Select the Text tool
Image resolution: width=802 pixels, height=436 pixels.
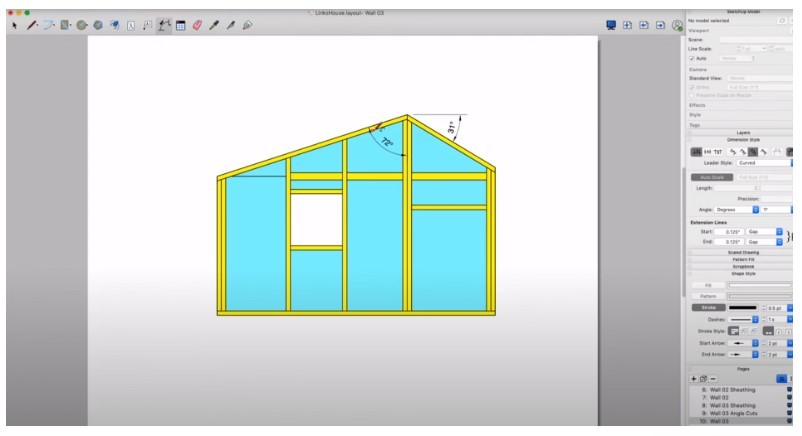(131, 26)
